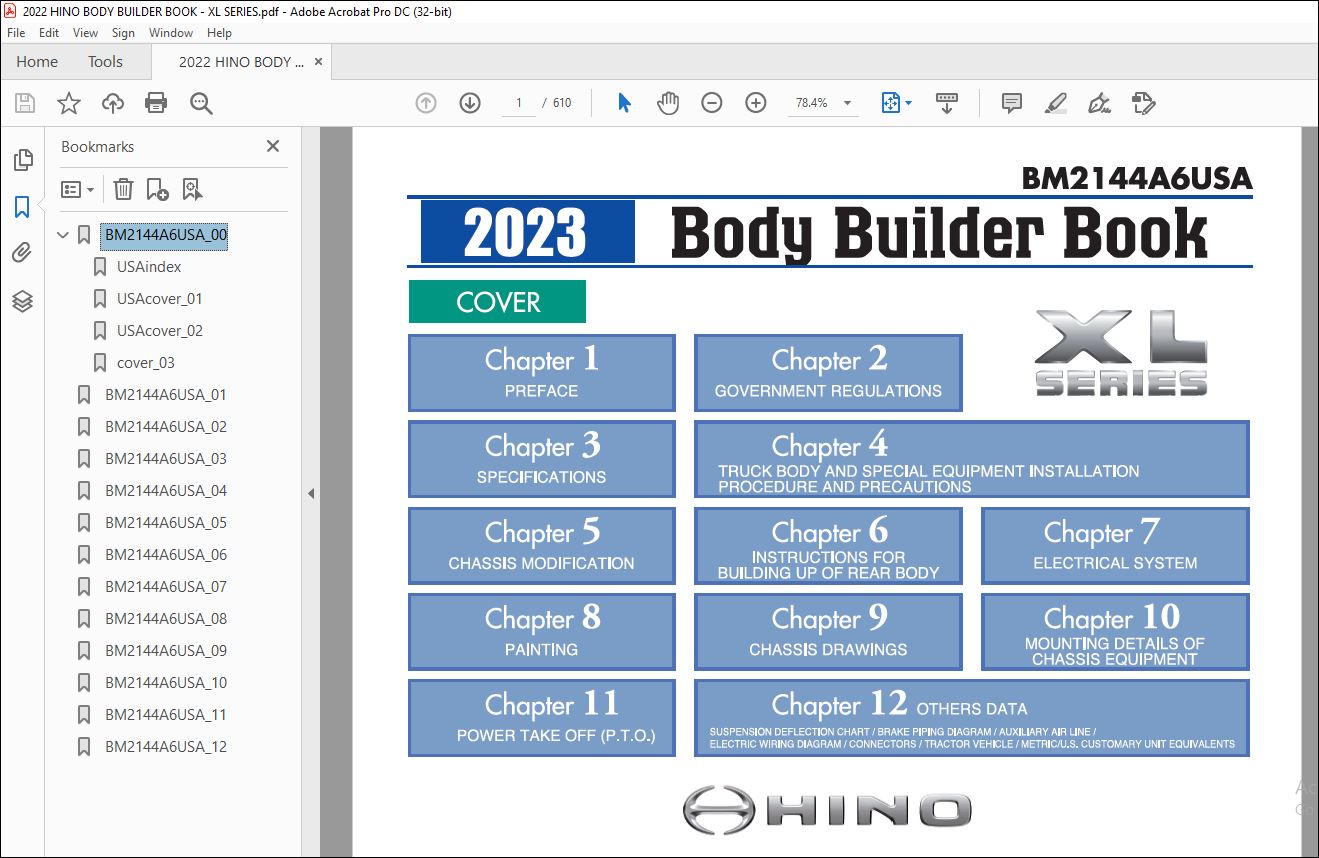The image size is (1319, 858).
Task: Print the document with the printer icon
Action: [x=156, y=102]
